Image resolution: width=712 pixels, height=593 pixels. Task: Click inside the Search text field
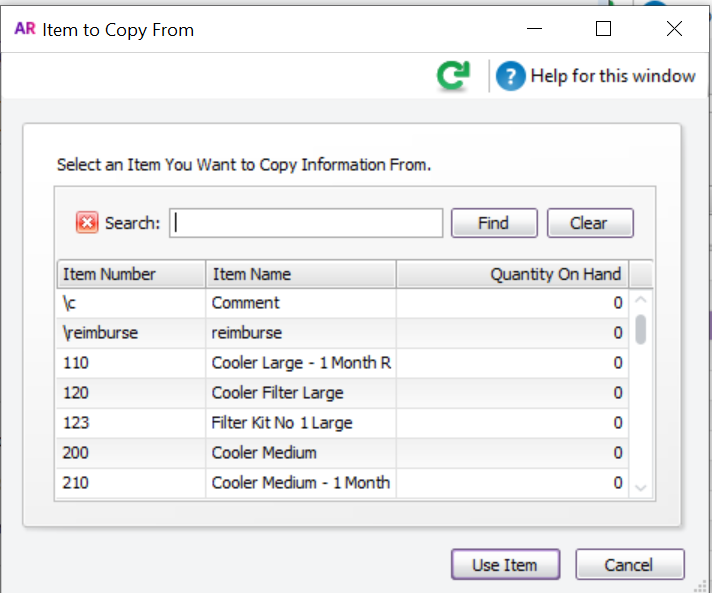tap(306, 223)
